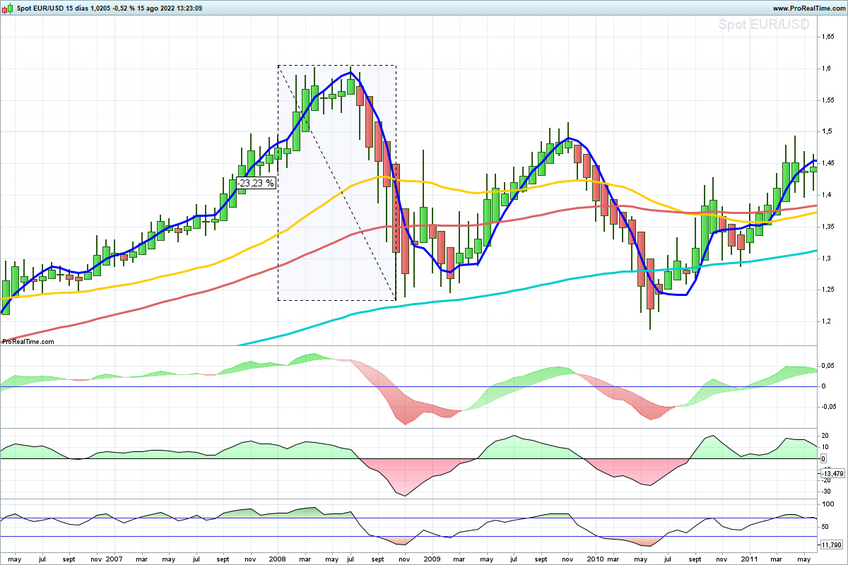This screenshot has width=848, height=565.
Task: Click the 50 scale value in the bottom oscillator panel
Action: [825, 527]
